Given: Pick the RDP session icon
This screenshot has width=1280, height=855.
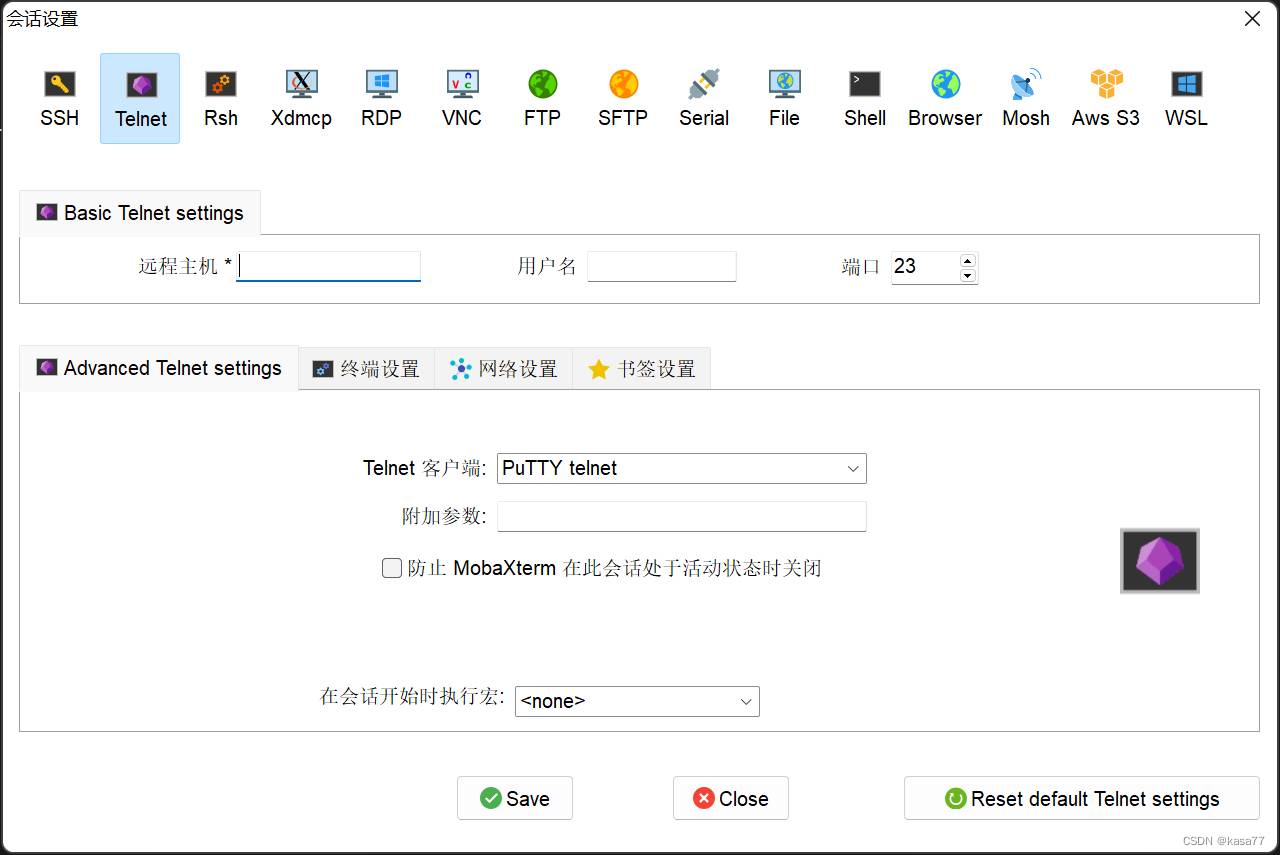Looking at the screenshot, I should pyautogui.click(x=382, y=99).
